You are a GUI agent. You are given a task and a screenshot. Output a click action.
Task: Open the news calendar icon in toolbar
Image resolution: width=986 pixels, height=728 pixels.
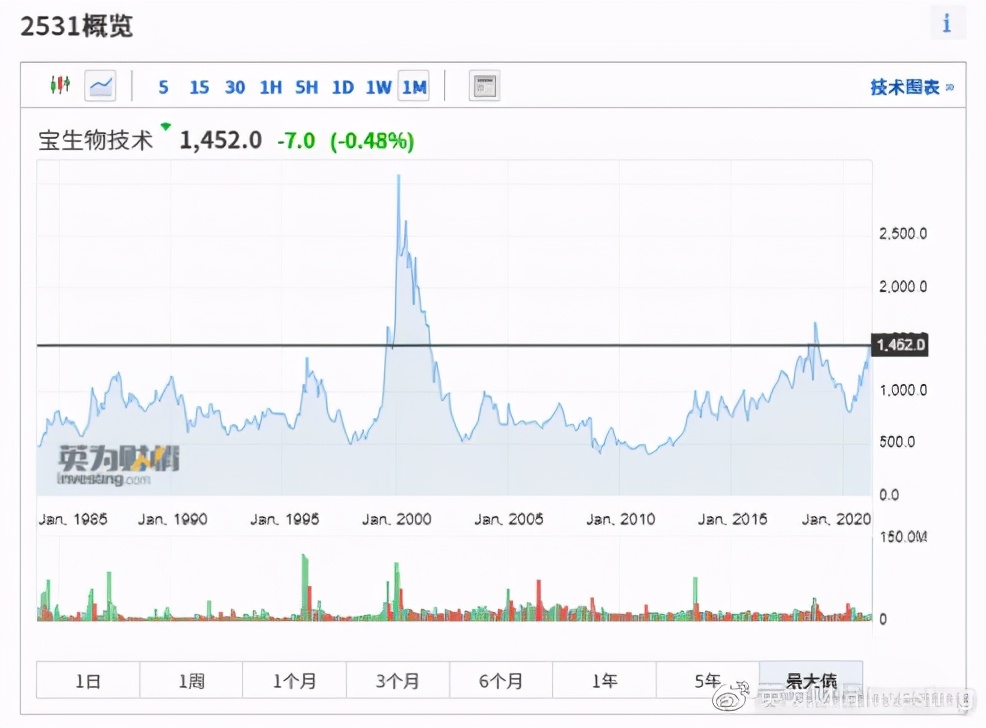point(484,87)
